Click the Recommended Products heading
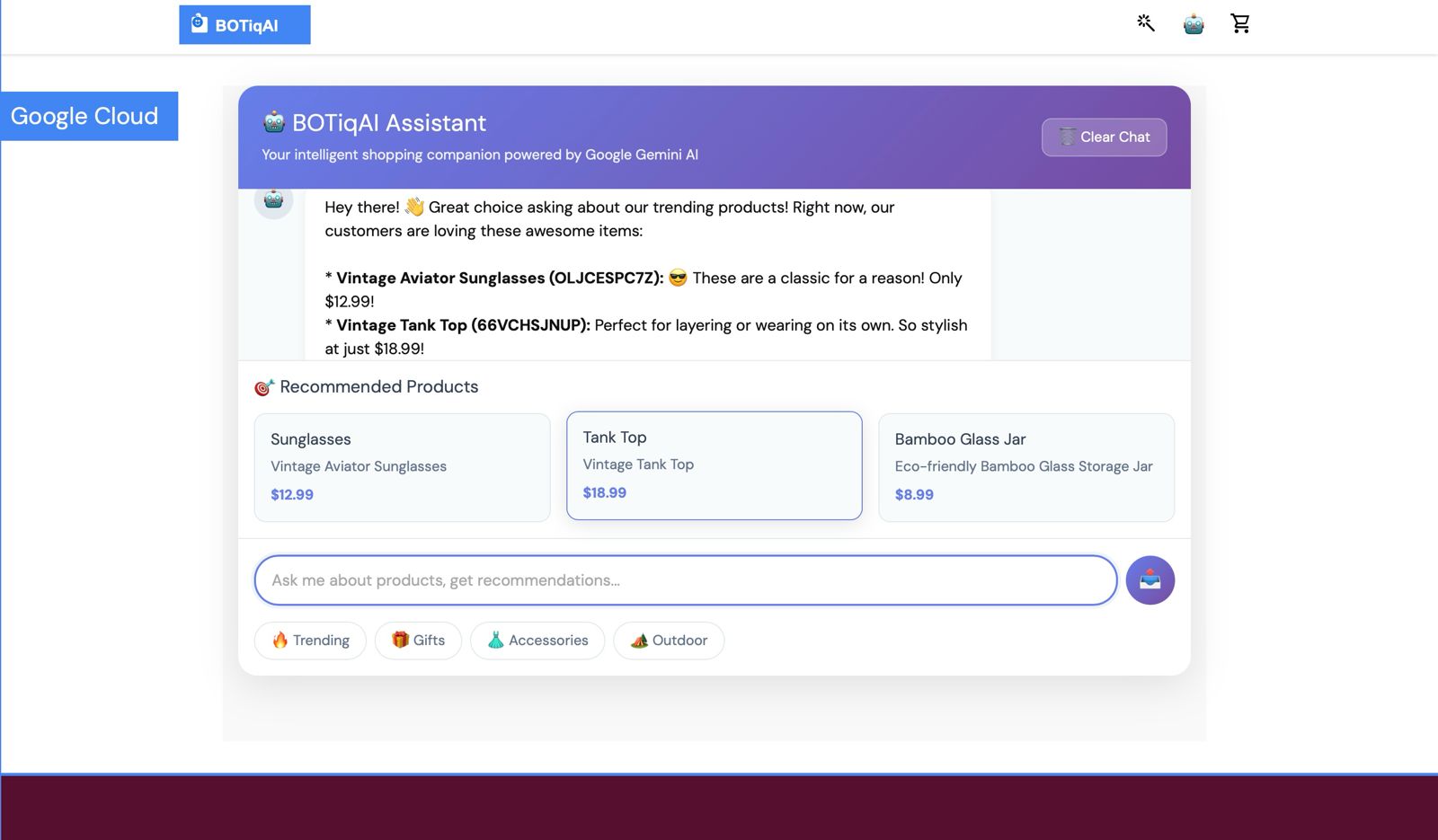 pos(378,386)
